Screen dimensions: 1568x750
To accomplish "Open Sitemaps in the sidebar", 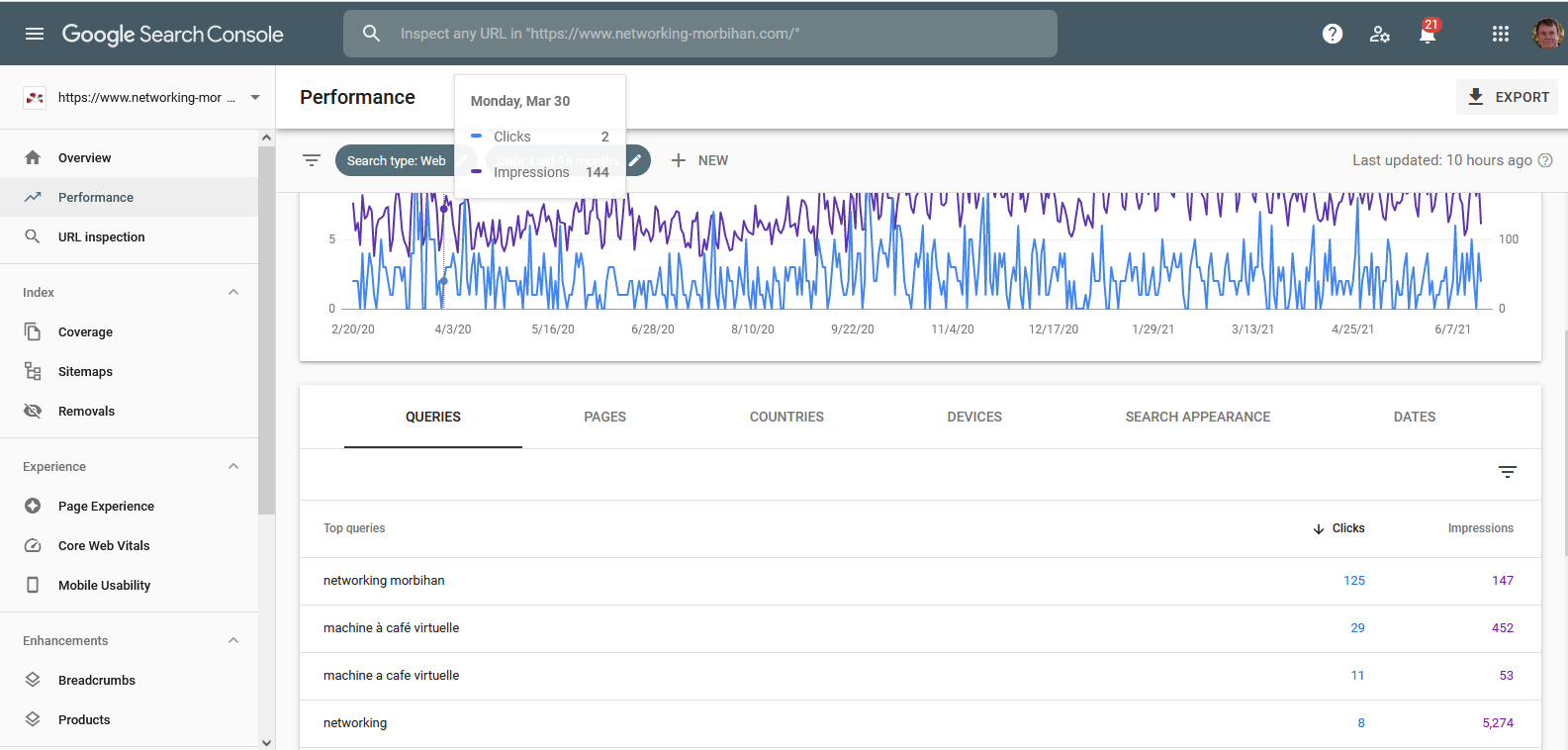I will click(129, 371).
